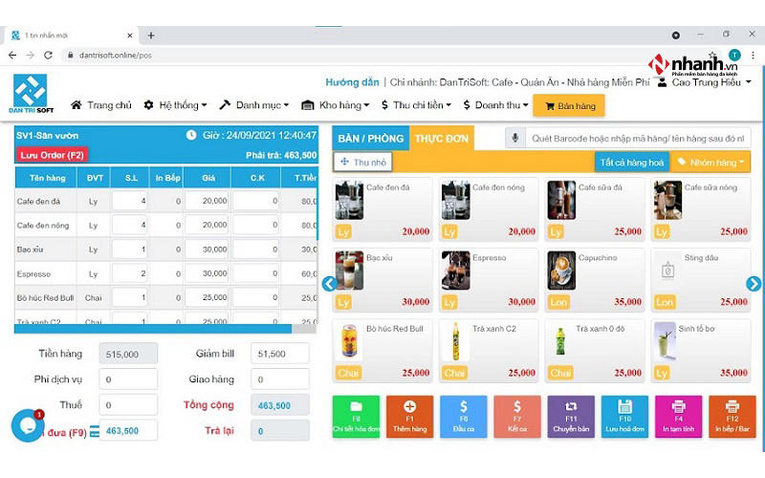Open the Hướng dẫn link
Viewport: 765px width, 478px height.
352,82
